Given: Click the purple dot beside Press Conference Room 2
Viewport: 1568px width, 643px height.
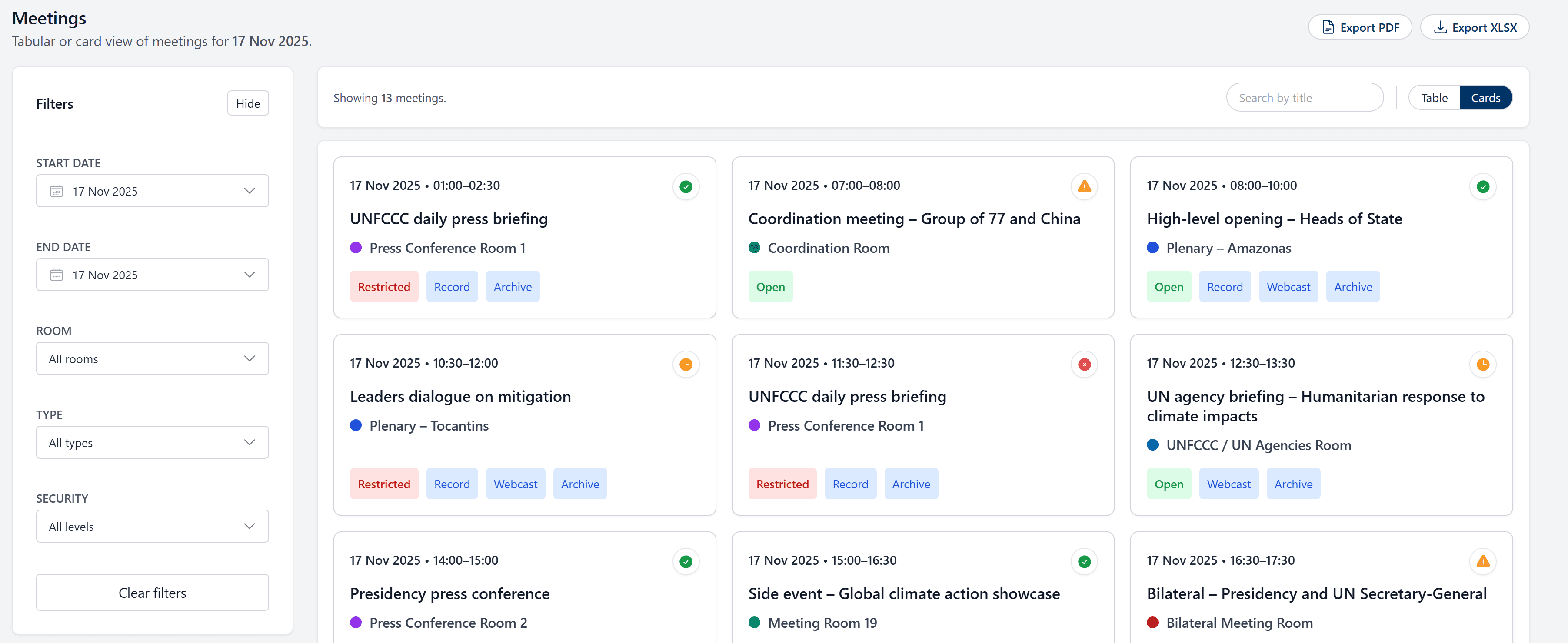Looking at the screenshot, I should point(356,622).
